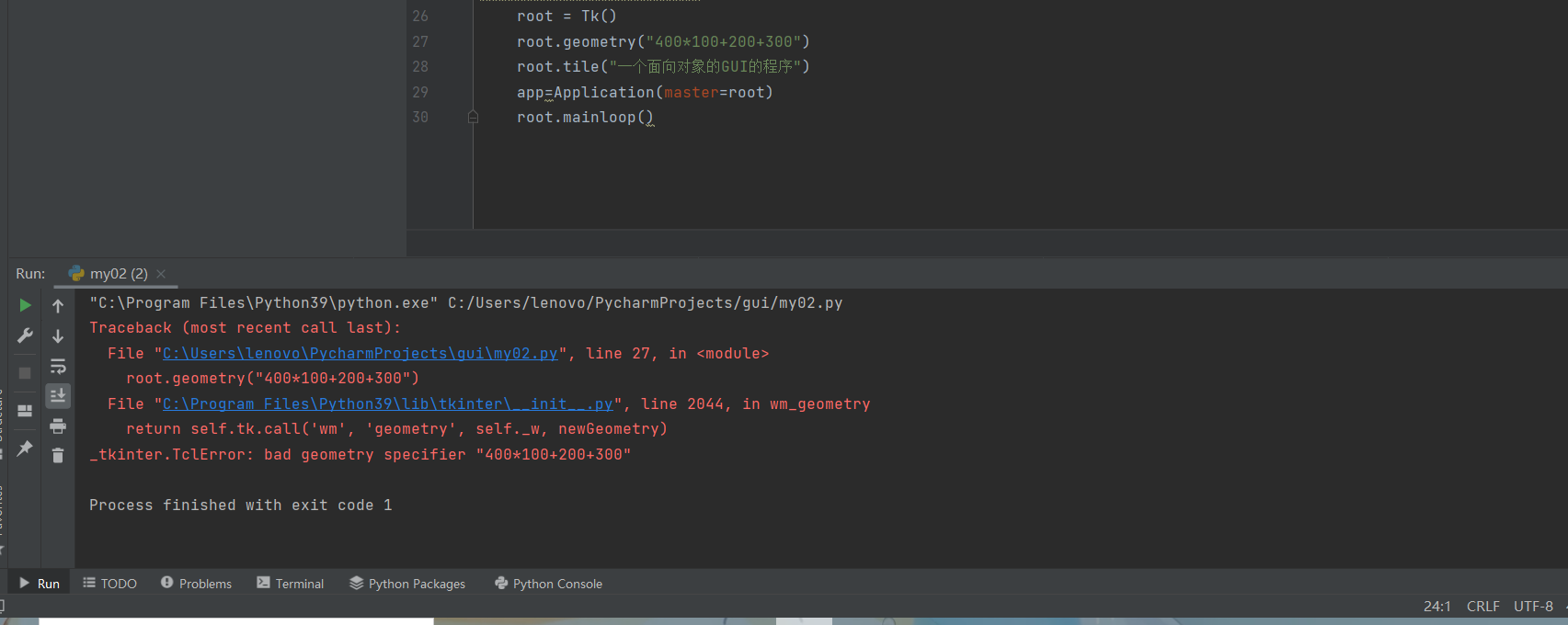Screen dimensions: 1568x625
Task: Click the stop process square icon
Action: click(x=25, y=373)
